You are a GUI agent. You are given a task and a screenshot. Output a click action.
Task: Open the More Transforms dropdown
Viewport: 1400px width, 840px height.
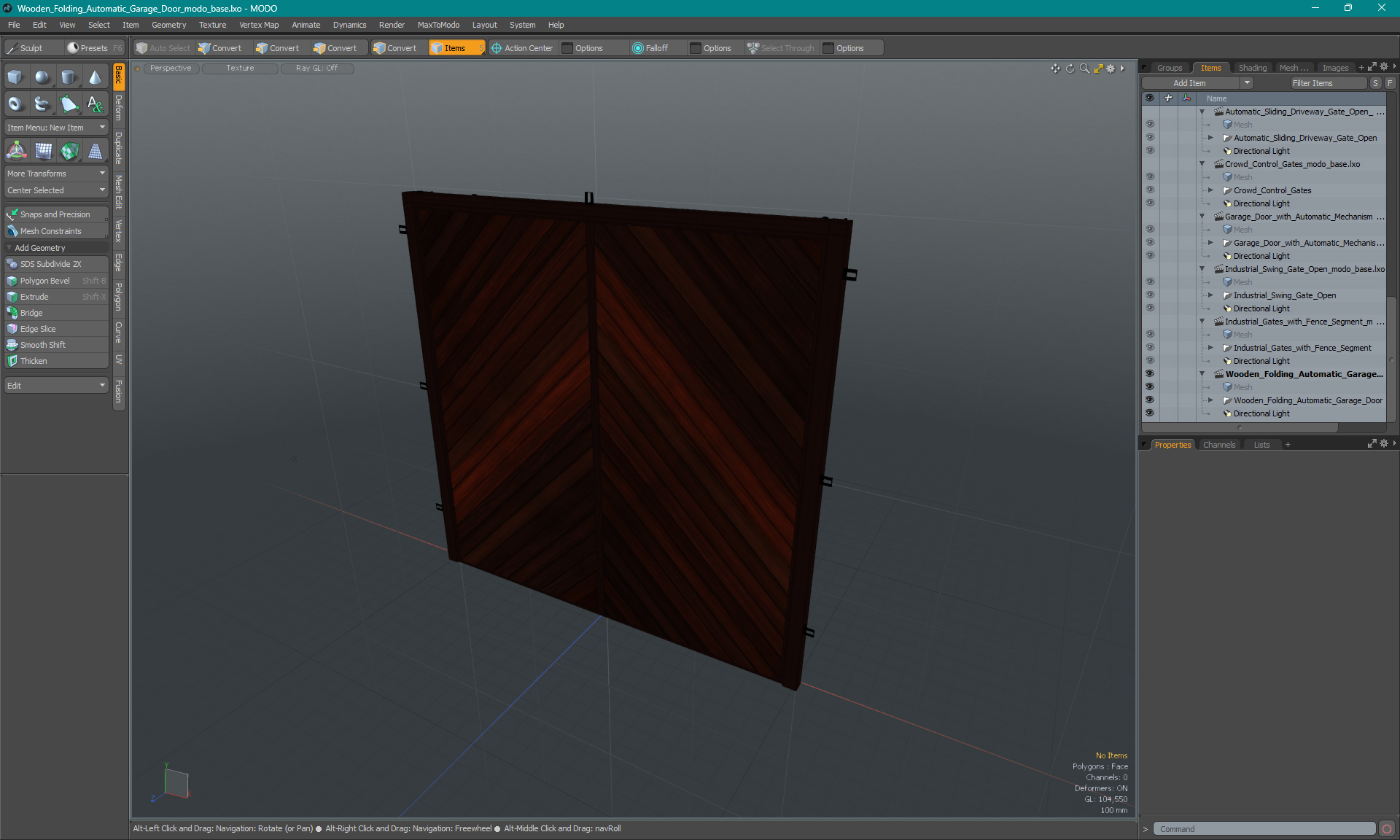56,174
